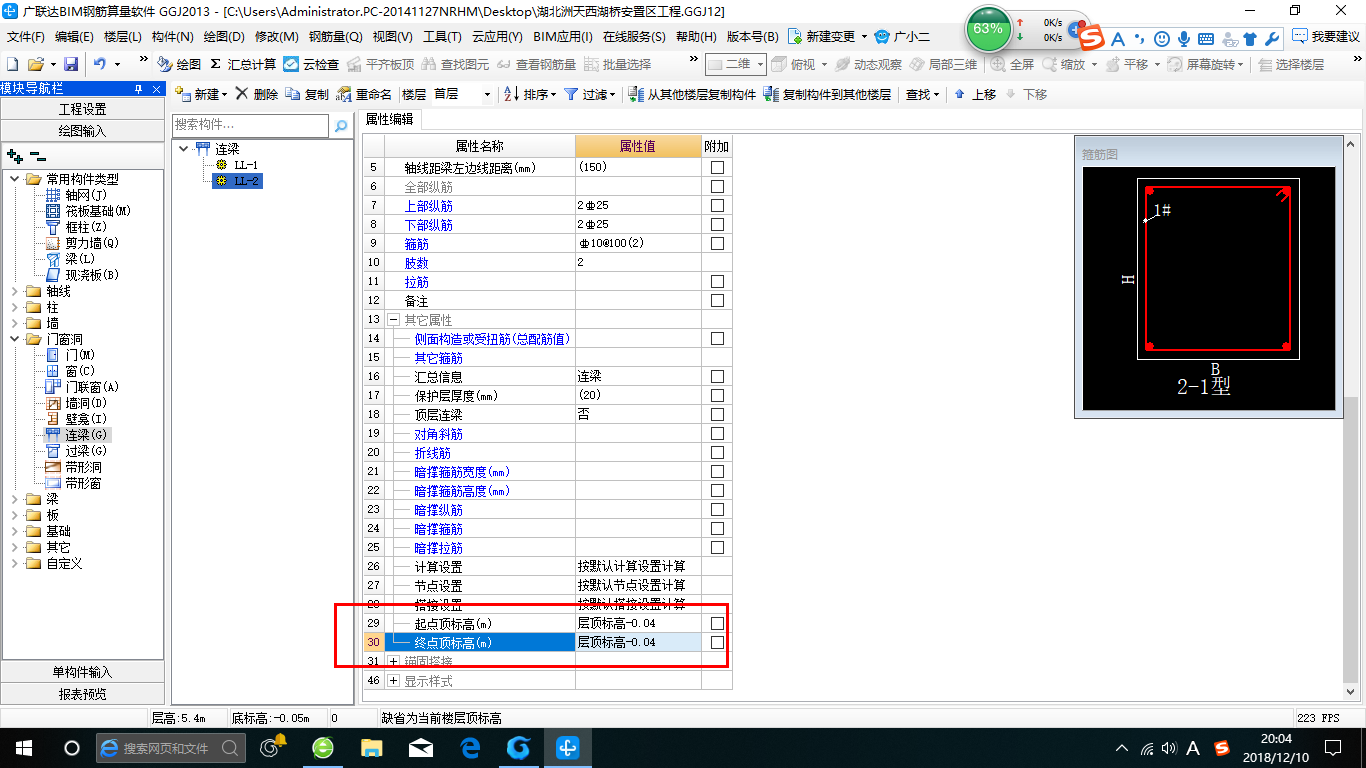
Task: Open the 报表预览 section
Action: pos(82,694)
